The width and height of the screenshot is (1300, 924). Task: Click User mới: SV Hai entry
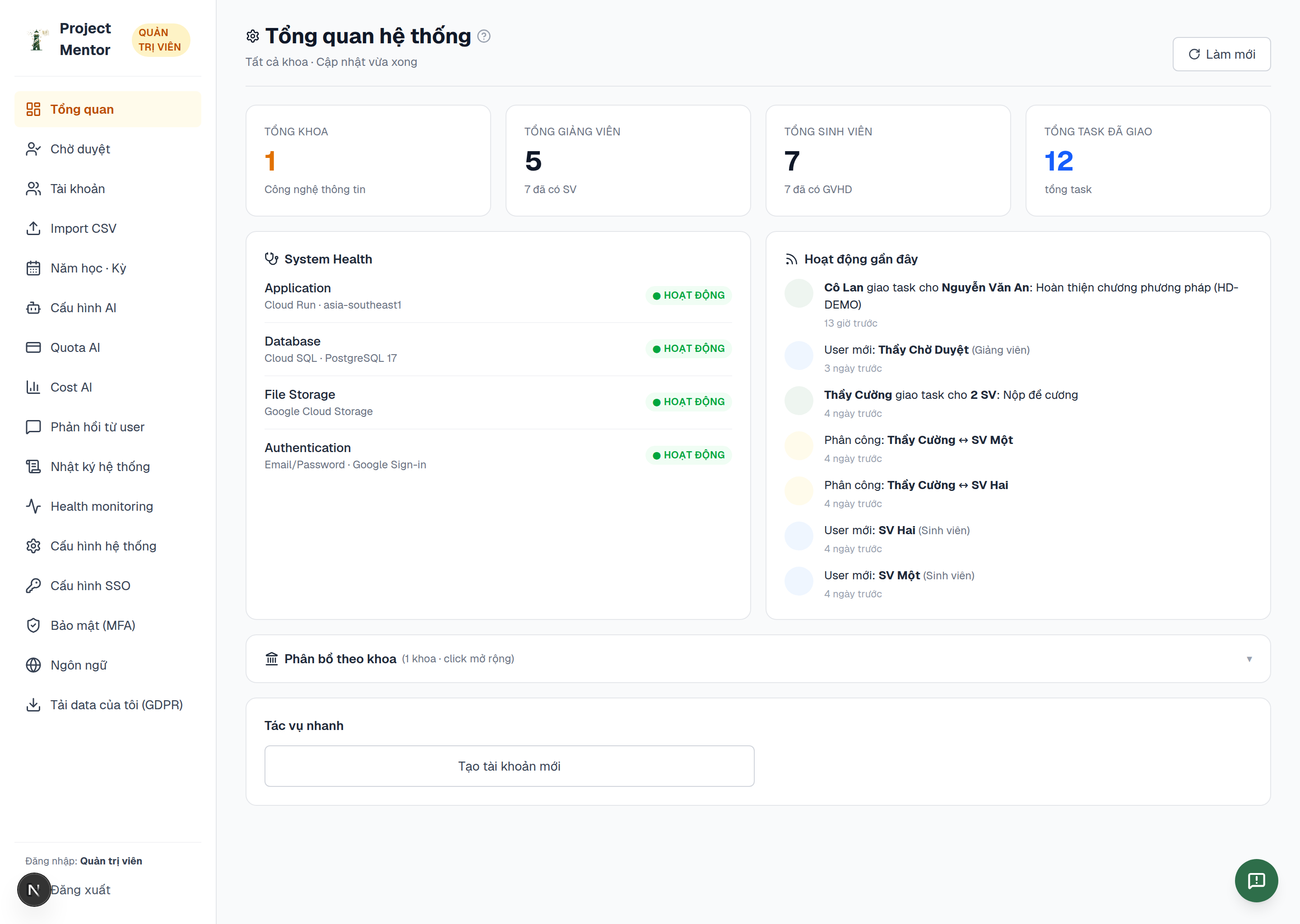pyautogui.click(x=1018, y=539)
